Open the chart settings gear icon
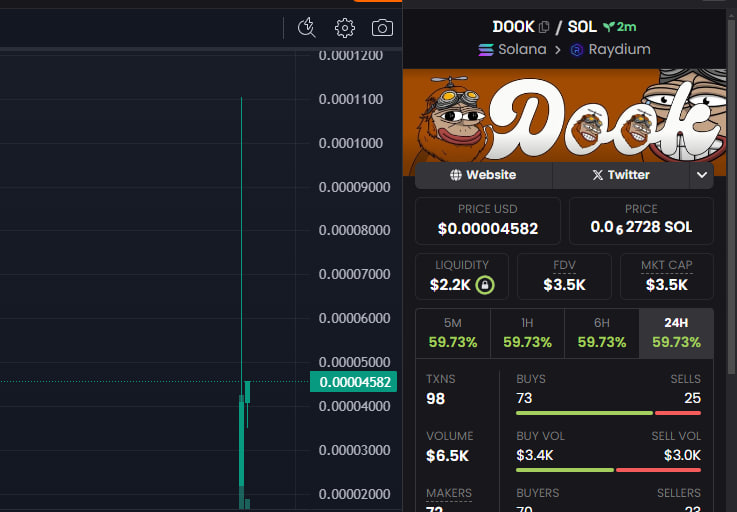The height and width of the screenshot is (512, 737). point(345,28)
